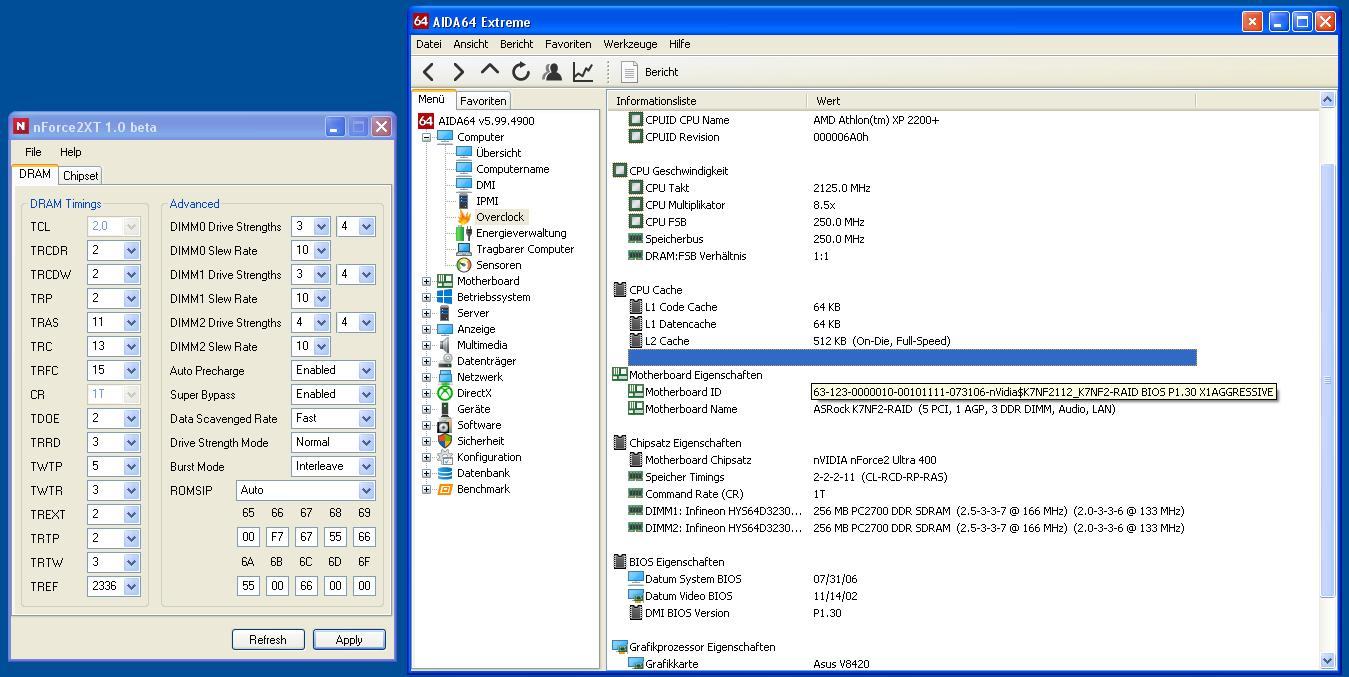Click the AIDA64 scrollbar up arrow

(1328, 100)
